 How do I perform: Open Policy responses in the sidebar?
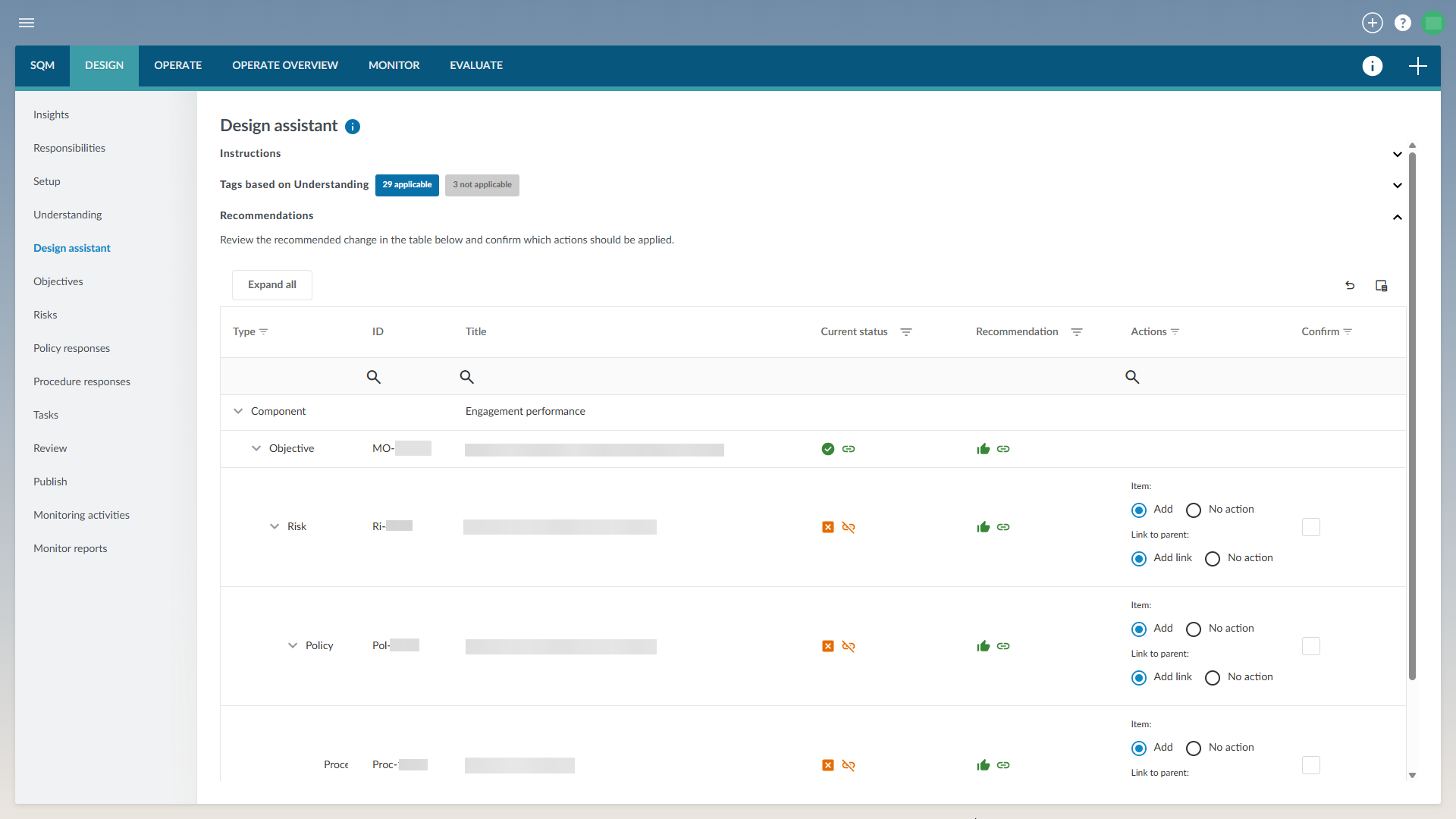(x=71, y=349)
